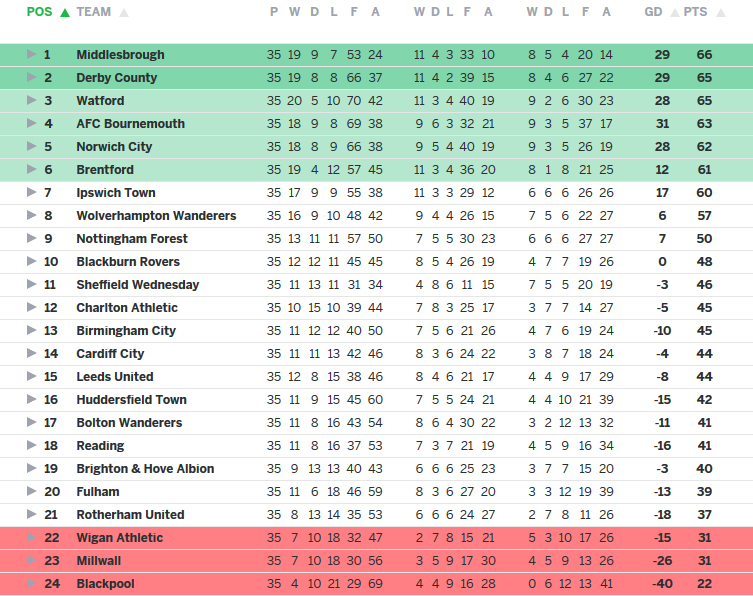The width and height of the screenshot is (753, 596).
Task: Click the PTS column header label
Action: [x=710, y=12]
